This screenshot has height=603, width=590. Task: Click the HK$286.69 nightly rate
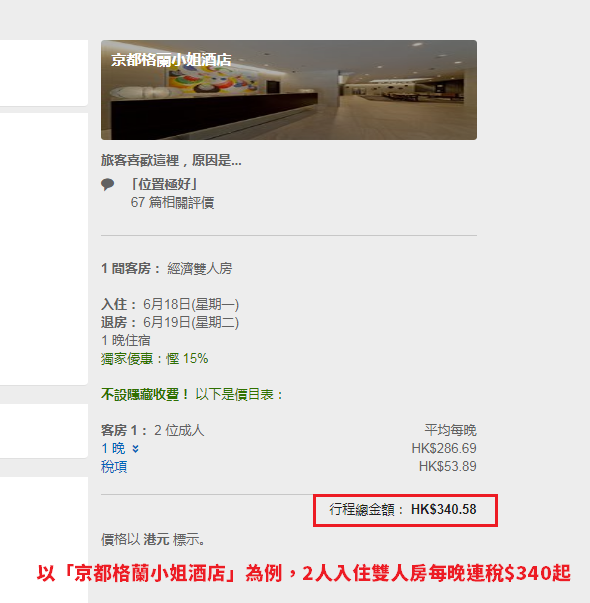(x=444, y=448)
